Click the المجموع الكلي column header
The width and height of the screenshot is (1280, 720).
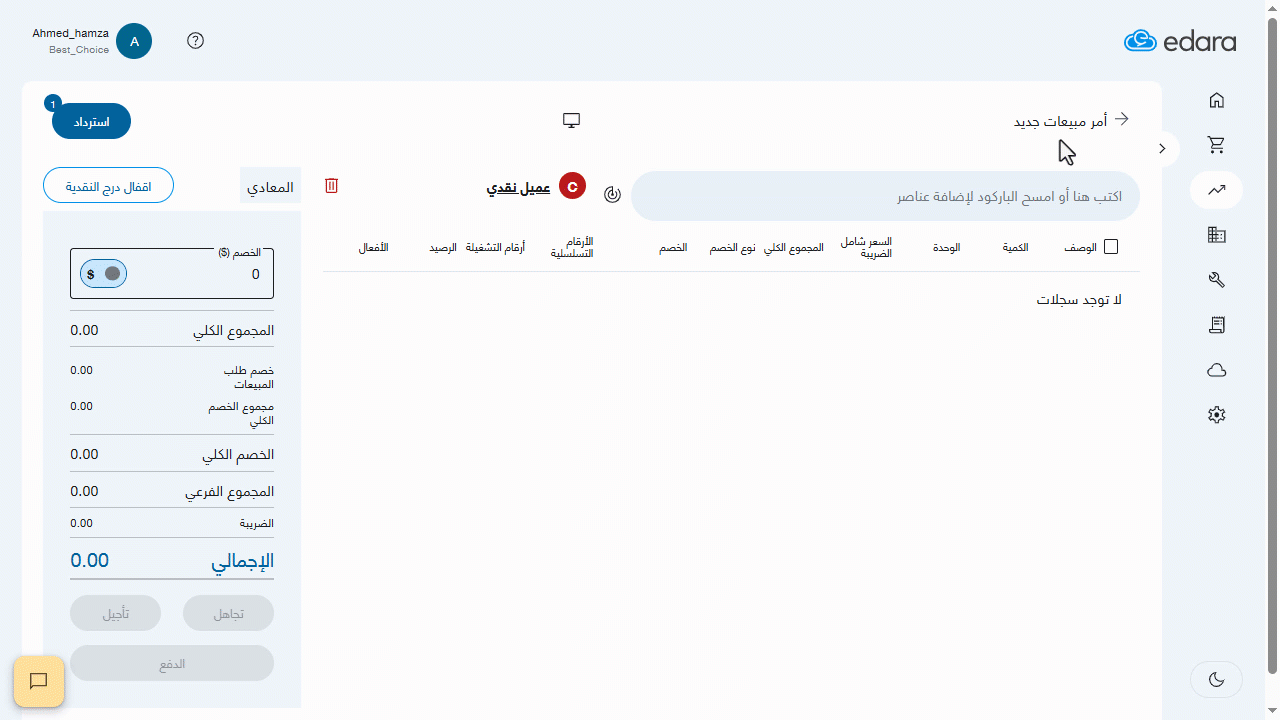[794, 247]
